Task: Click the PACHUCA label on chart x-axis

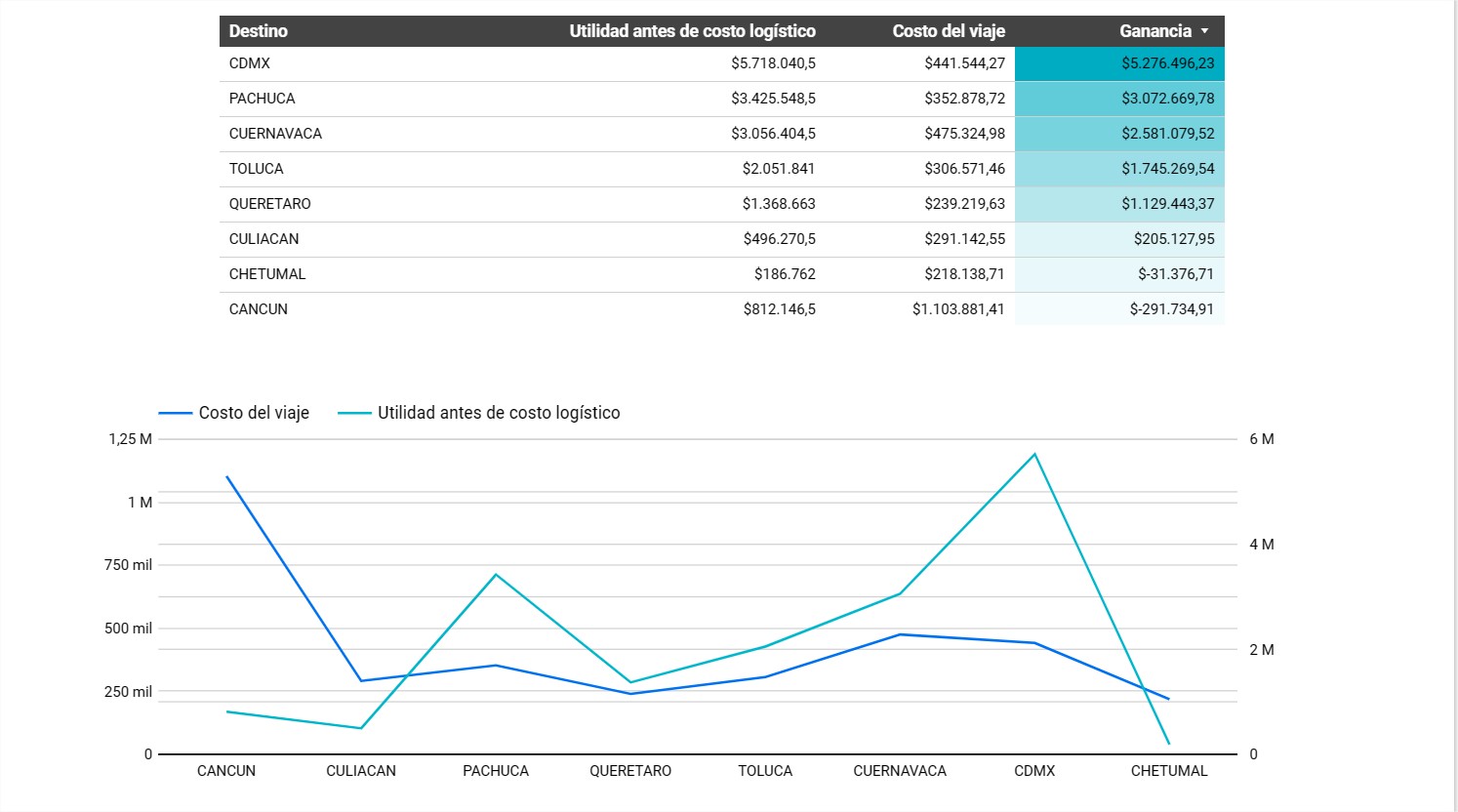Action: (496, 771)
